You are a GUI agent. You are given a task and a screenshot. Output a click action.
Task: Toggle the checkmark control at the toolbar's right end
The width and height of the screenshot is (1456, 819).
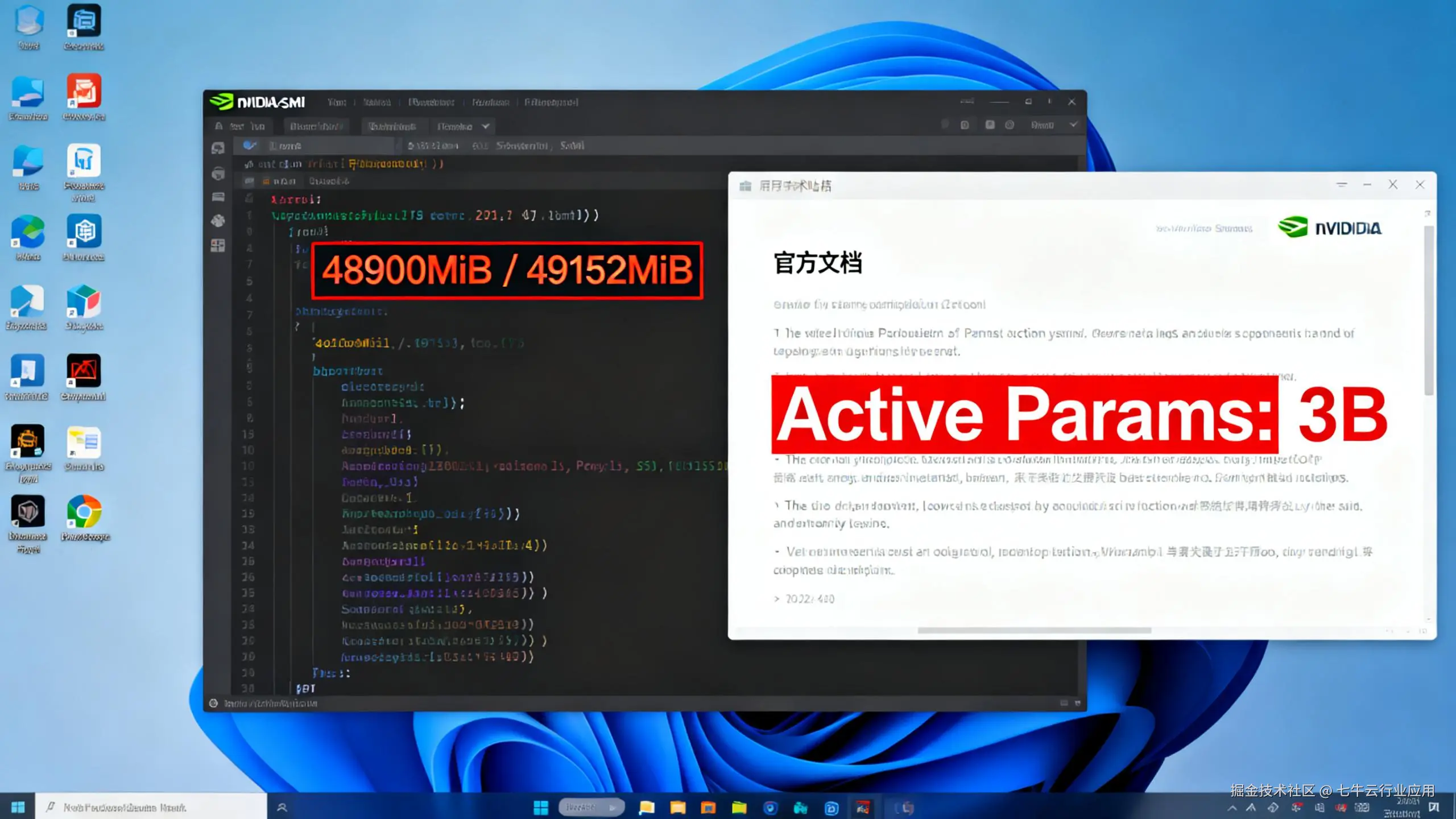[1074, 125]
